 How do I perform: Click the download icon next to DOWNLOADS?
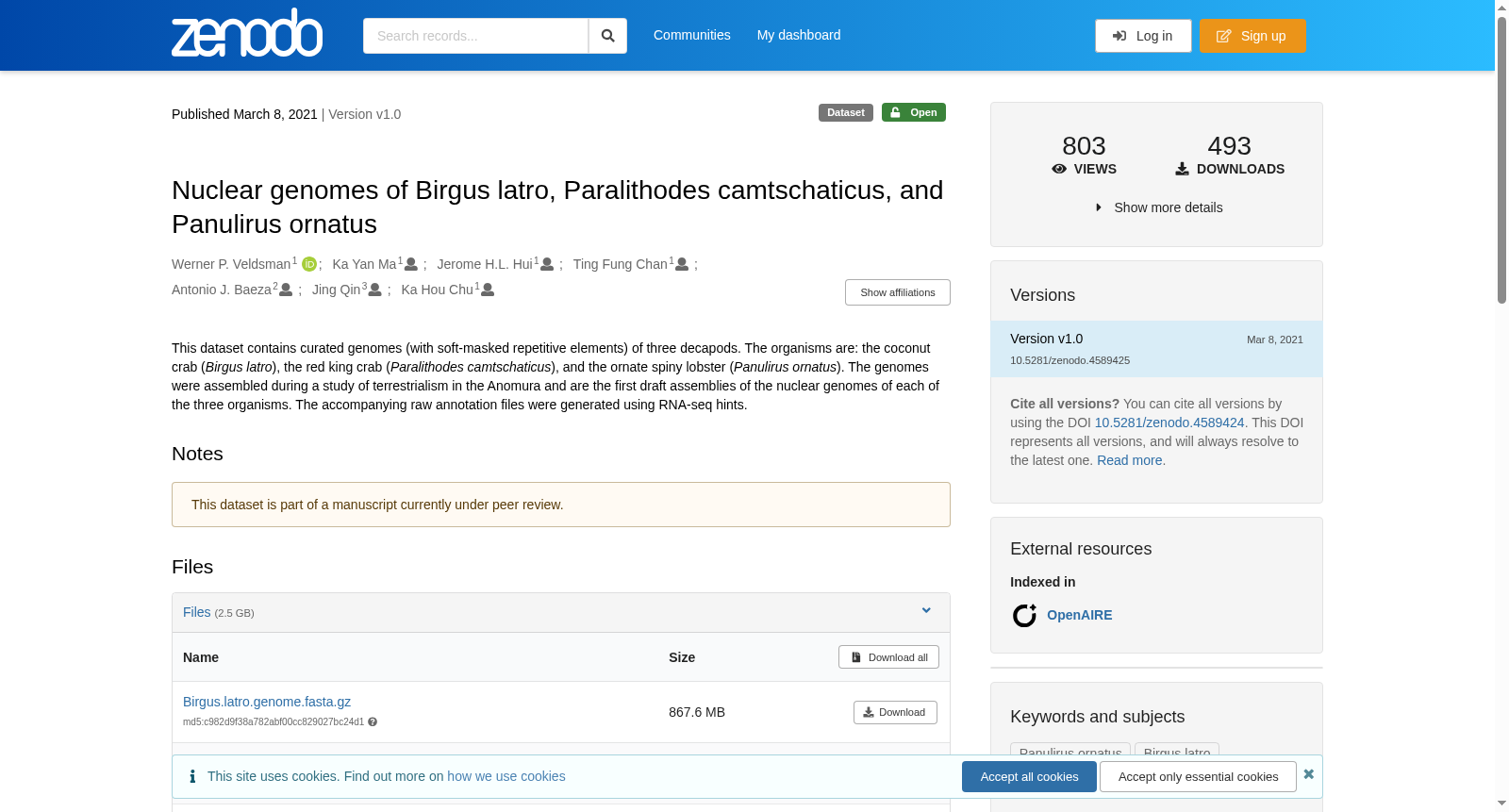pos(1182,169)
